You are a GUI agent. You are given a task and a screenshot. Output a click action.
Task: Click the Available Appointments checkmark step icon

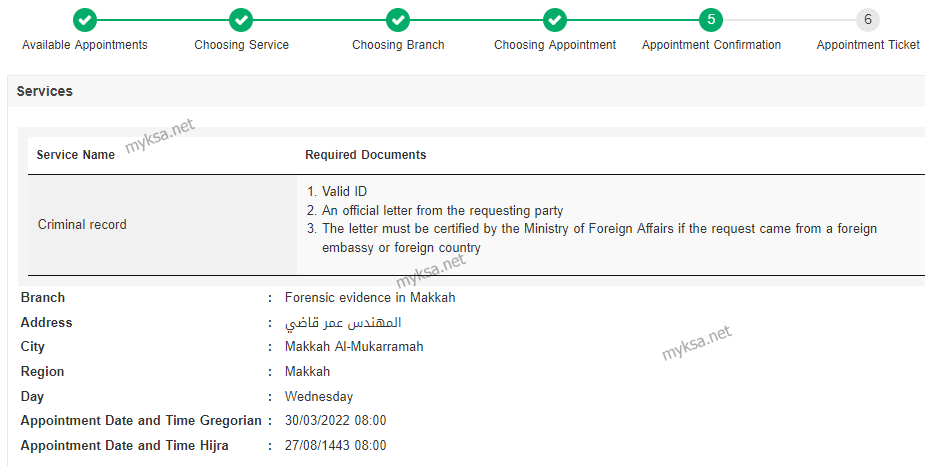(x=85, y=20)
